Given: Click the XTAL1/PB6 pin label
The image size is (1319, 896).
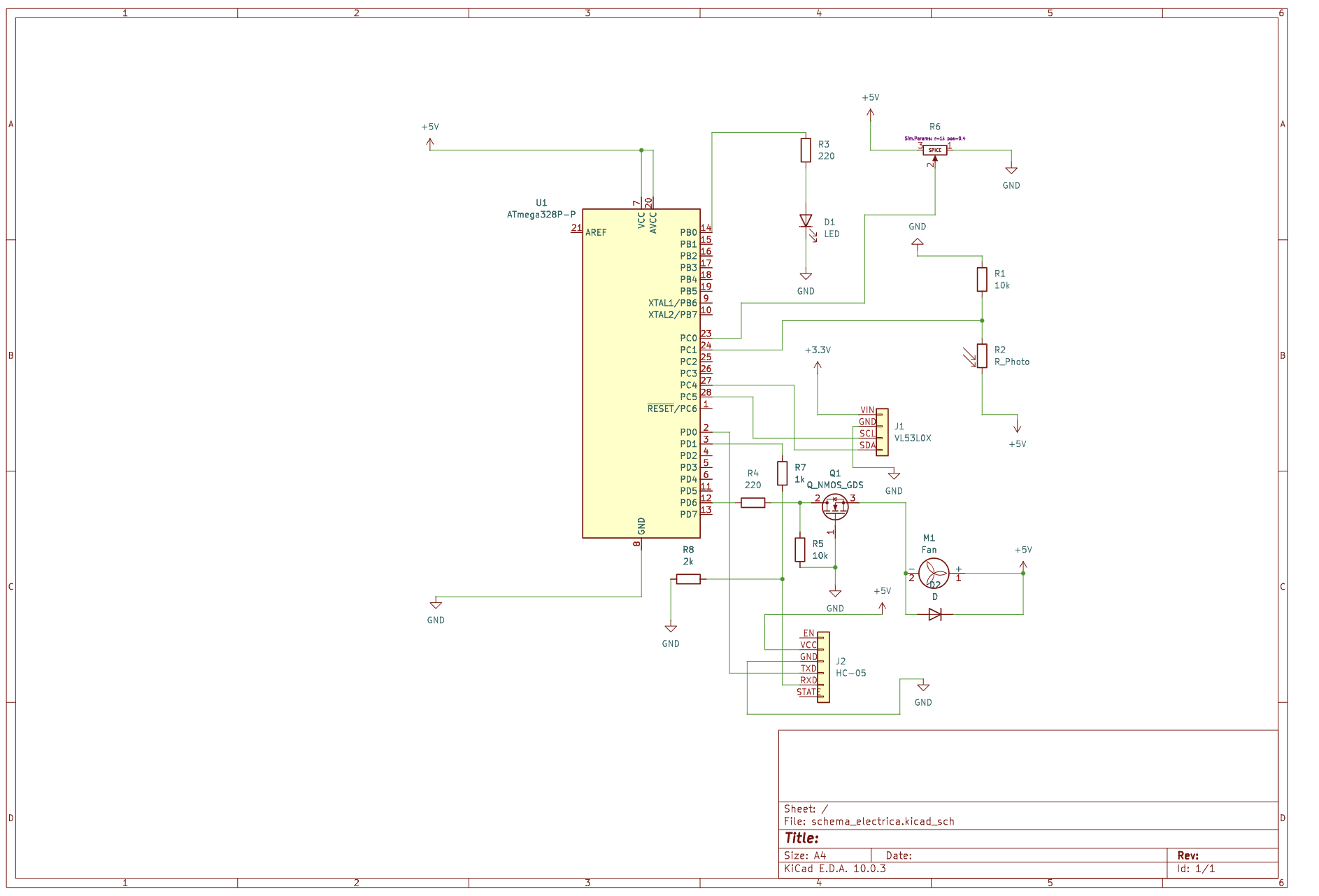Looking at the screenshot, I should (x=673, y=304).
